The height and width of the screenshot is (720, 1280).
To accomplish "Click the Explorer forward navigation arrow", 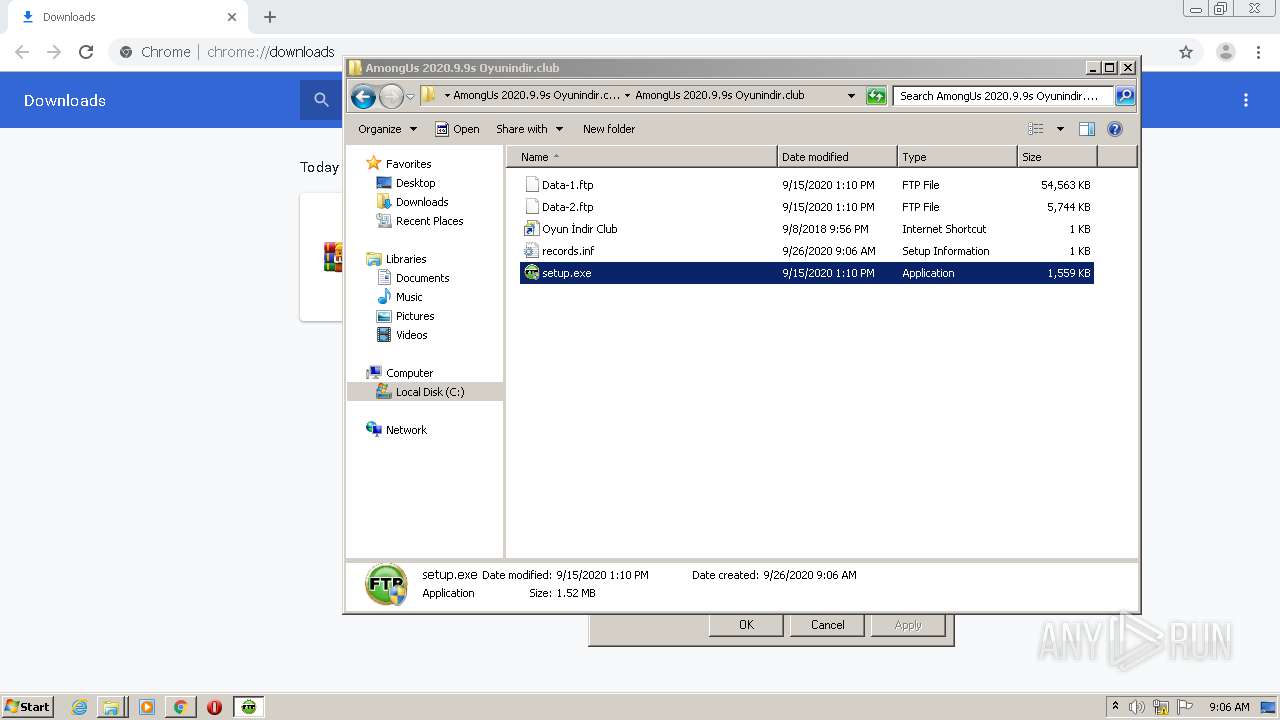I will [x=391, y=96].
